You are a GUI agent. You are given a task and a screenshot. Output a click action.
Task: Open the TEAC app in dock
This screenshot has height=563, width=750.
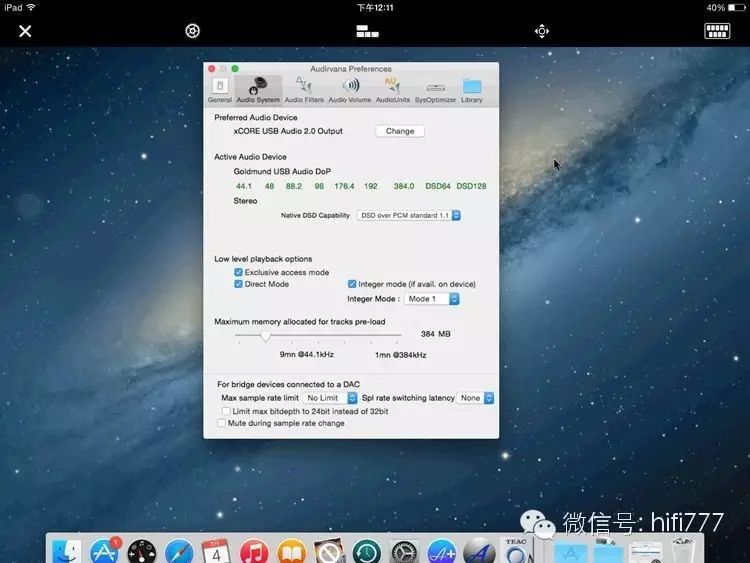516,550
